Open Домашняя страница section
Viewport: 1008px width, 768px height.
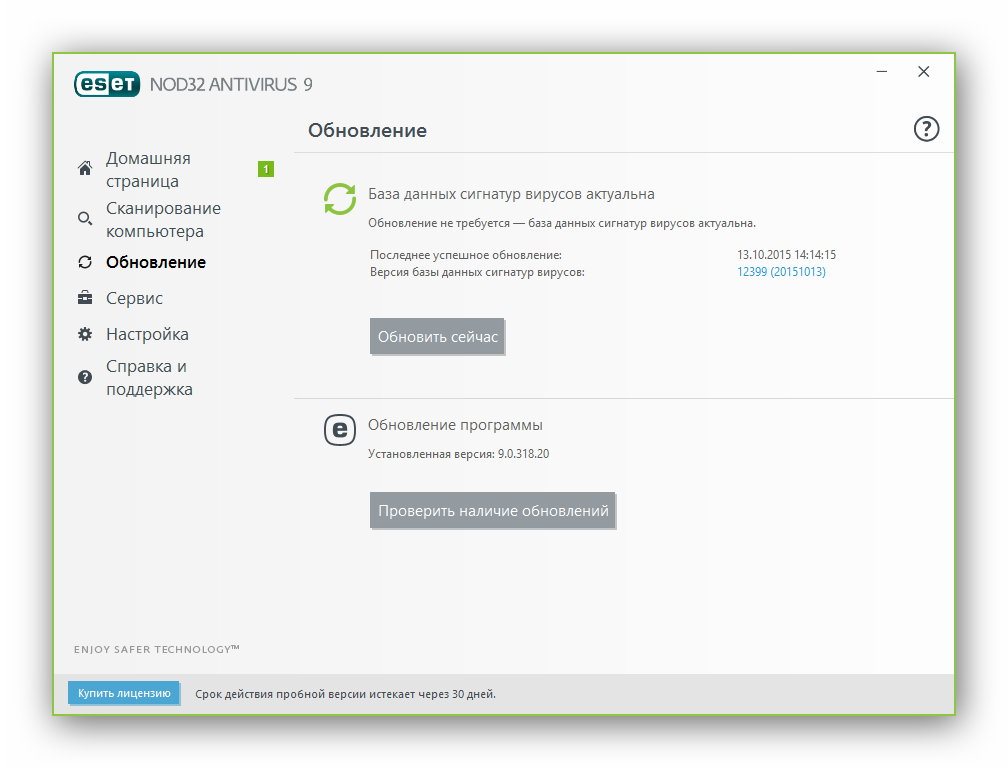coord(148,169)
